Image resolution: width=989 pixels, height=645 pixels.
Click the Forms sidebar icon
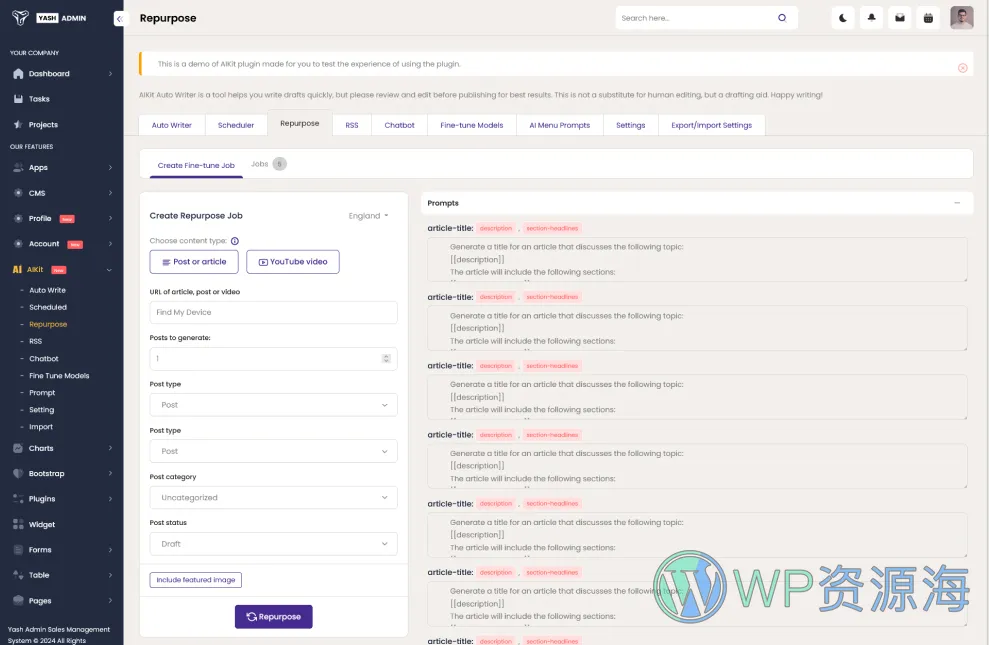[x=18, y=550]
